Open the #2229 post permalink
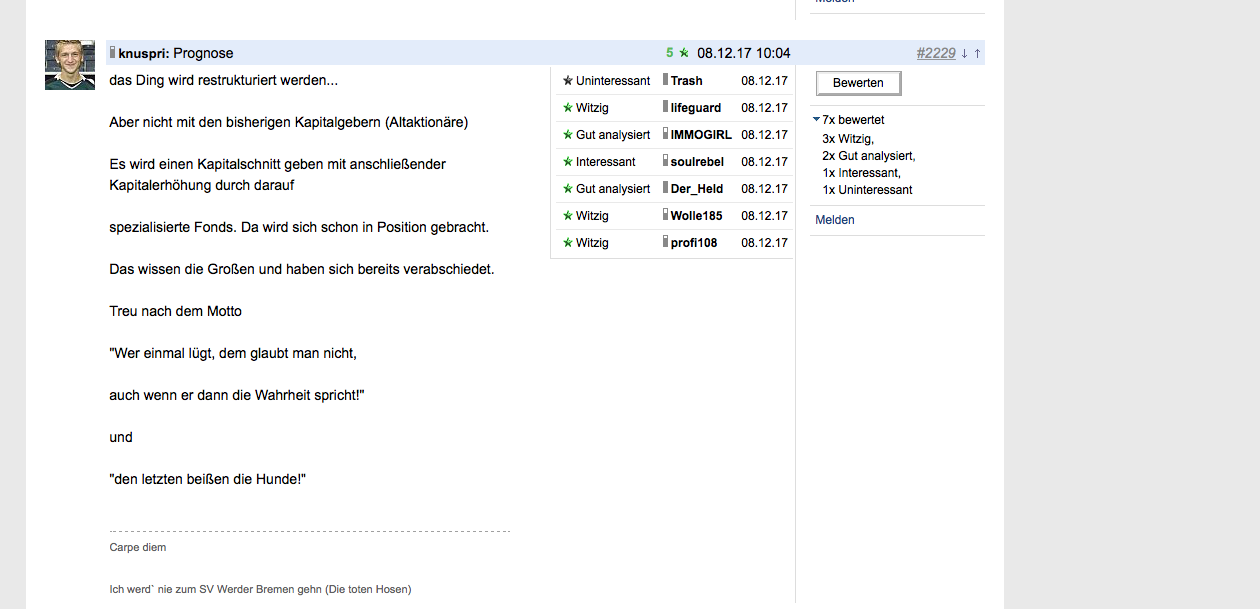The width and height of the screenshot is (1260, 609). click(936, 53)
